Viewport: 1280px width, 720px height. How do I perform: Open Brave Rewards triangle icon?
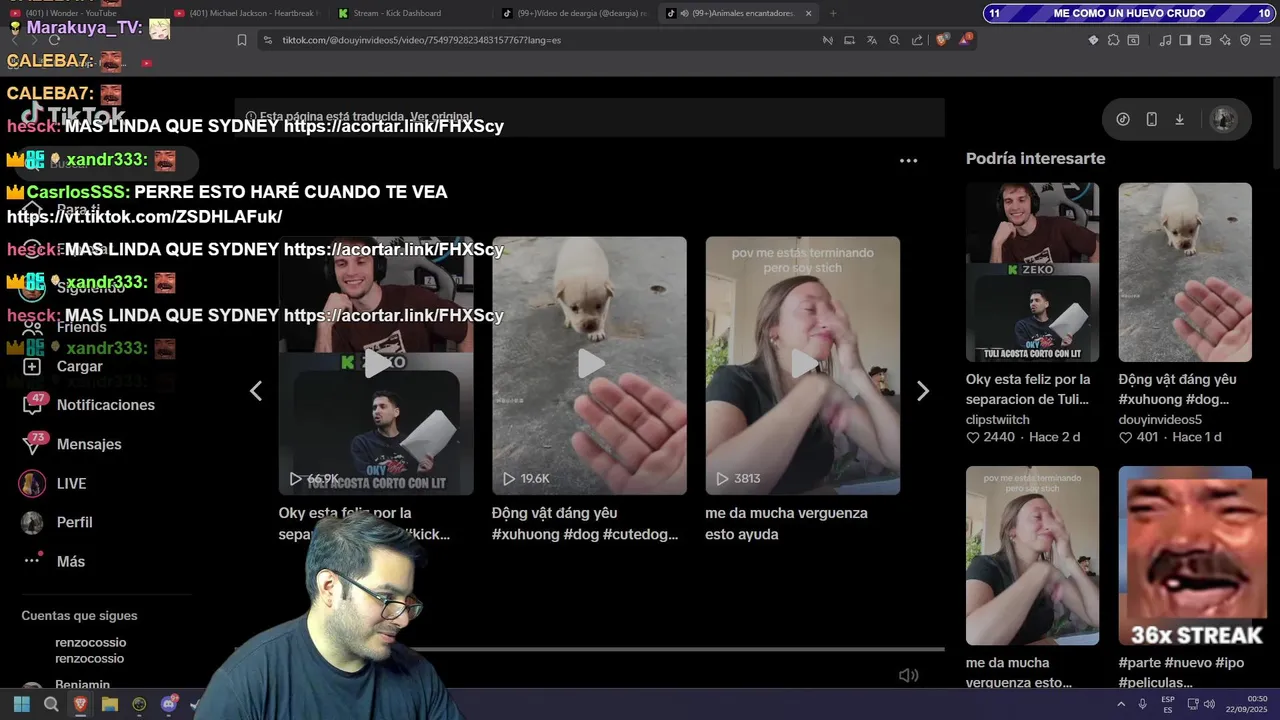point(965,40)
